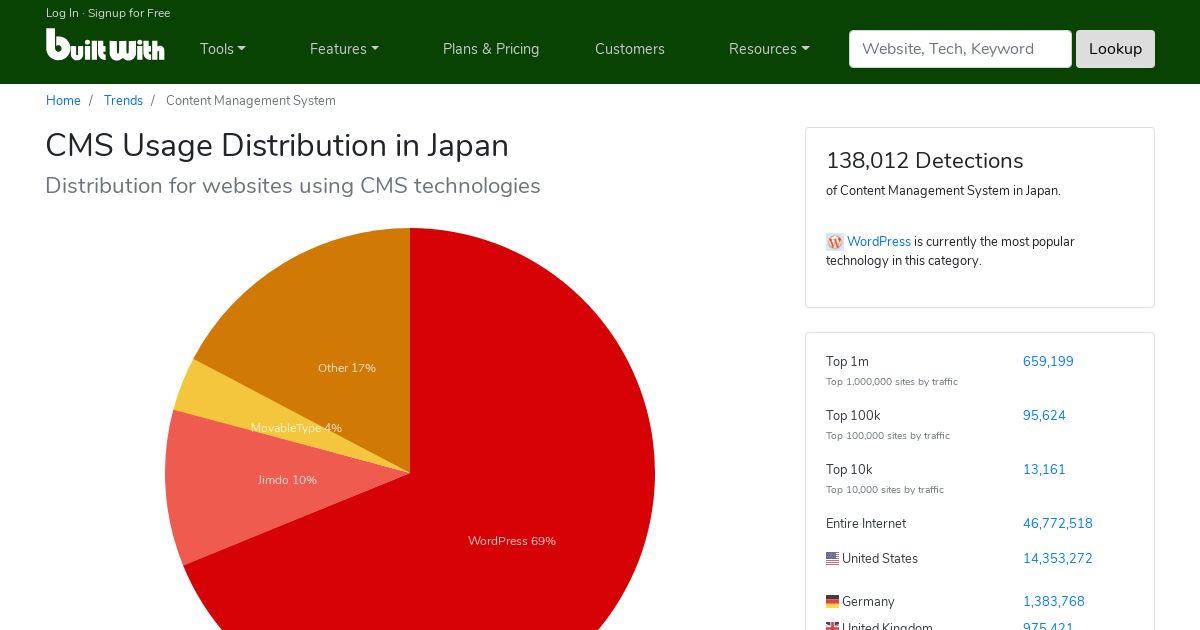This screenshot has width=1200, height=630.
Task: Click the Top 1m count 659,199
Action: [1048, 362]
